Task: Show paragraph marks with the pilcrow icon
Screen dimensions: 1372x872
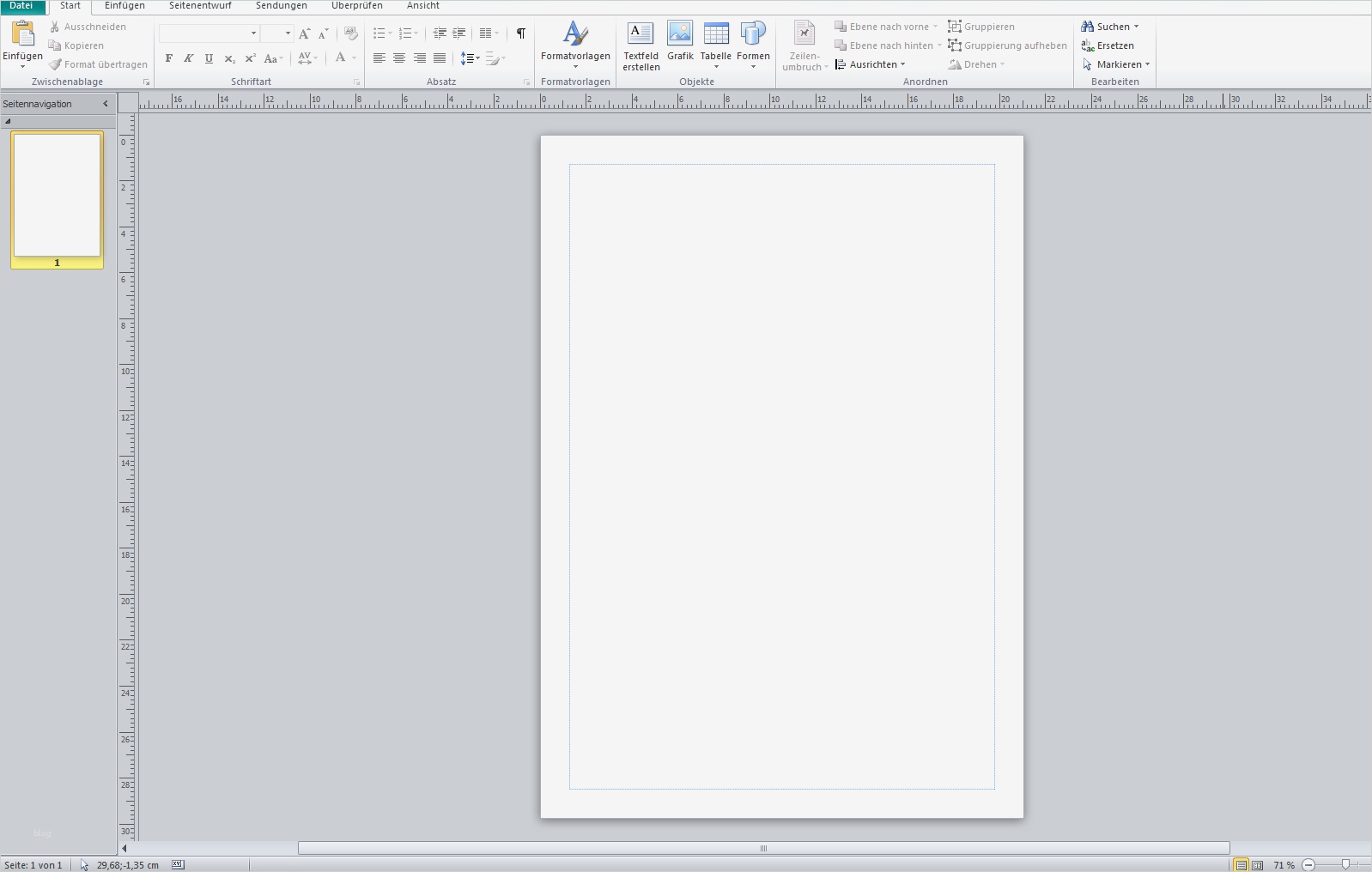Action: point(520,33)
